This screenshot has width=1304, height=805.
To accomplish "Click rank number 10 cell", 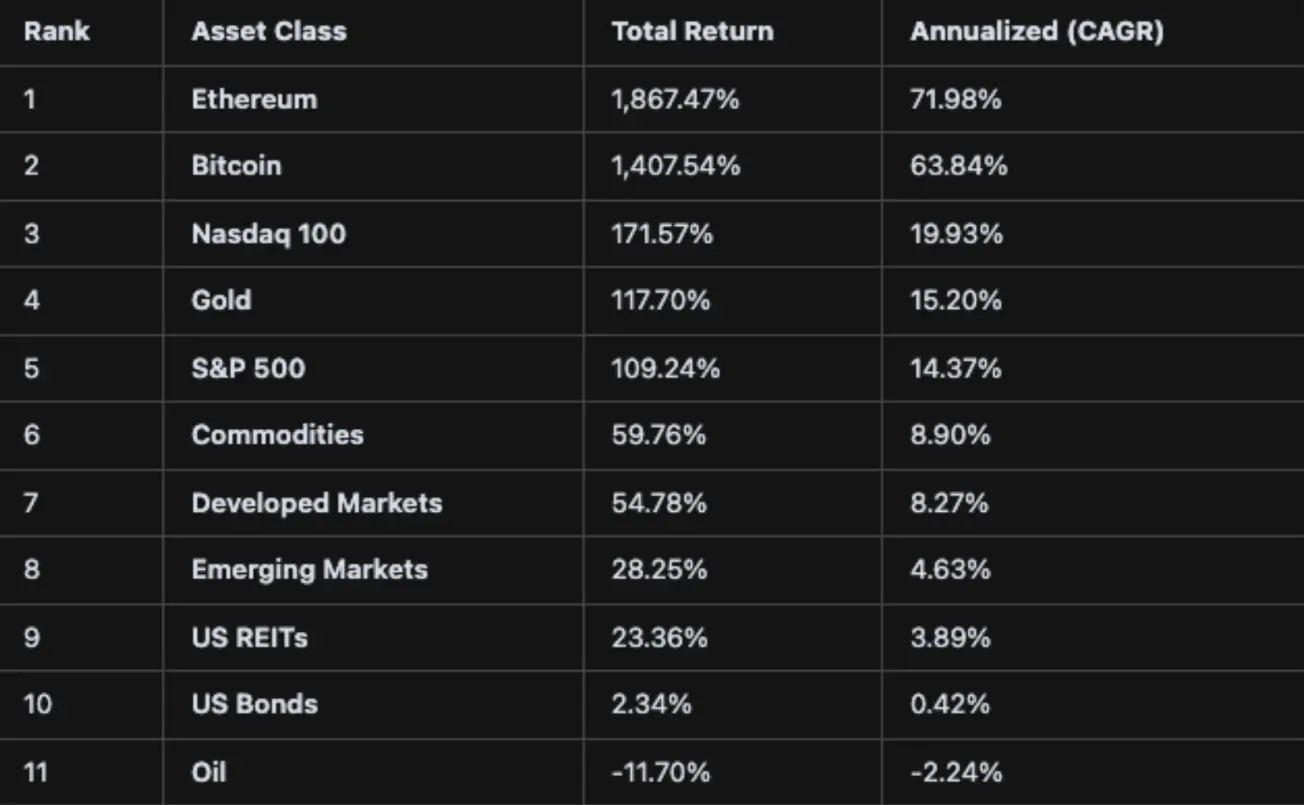I will (x=37, y=704).
